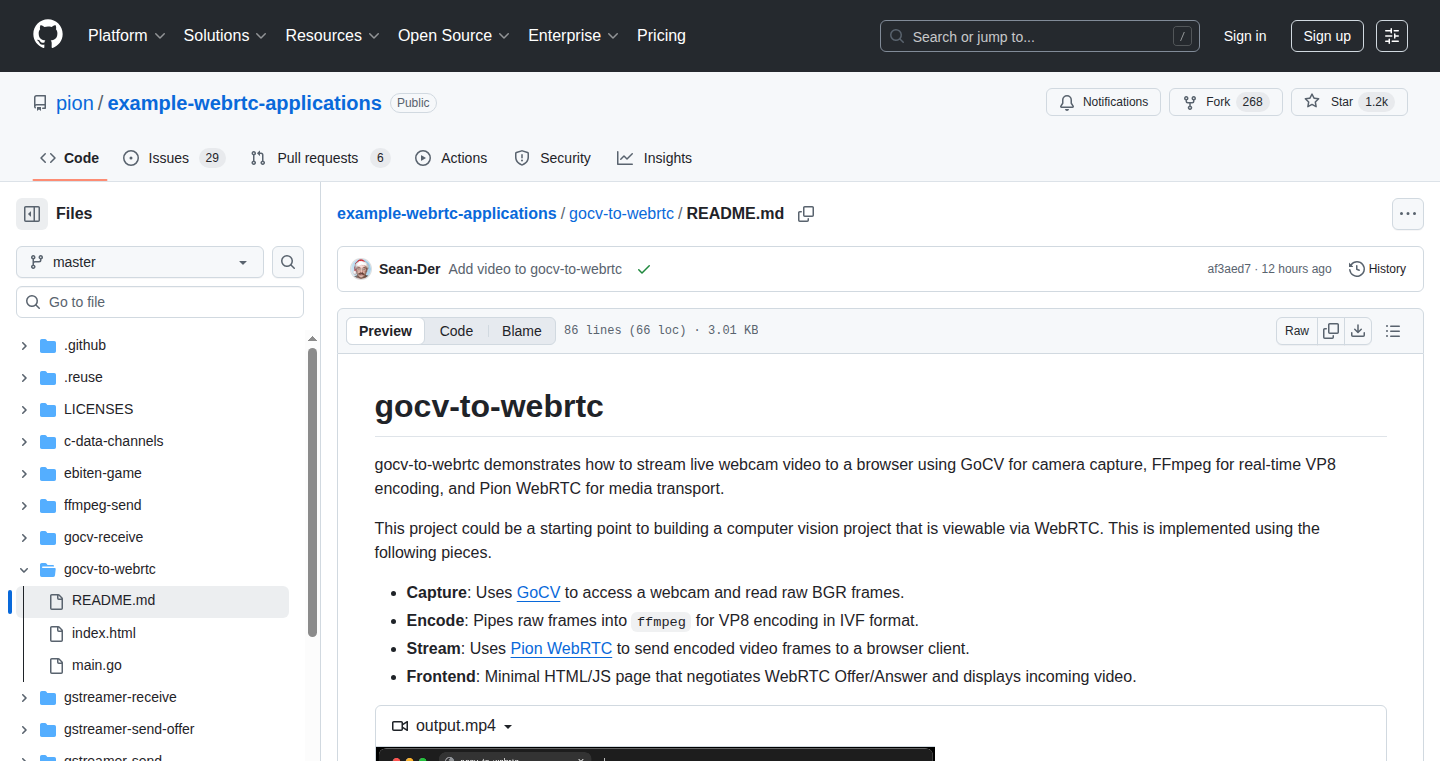This screenshot has width=1440, height=761.
Task: Open the Open Source dropdown menu
Action: click(454, 35)
